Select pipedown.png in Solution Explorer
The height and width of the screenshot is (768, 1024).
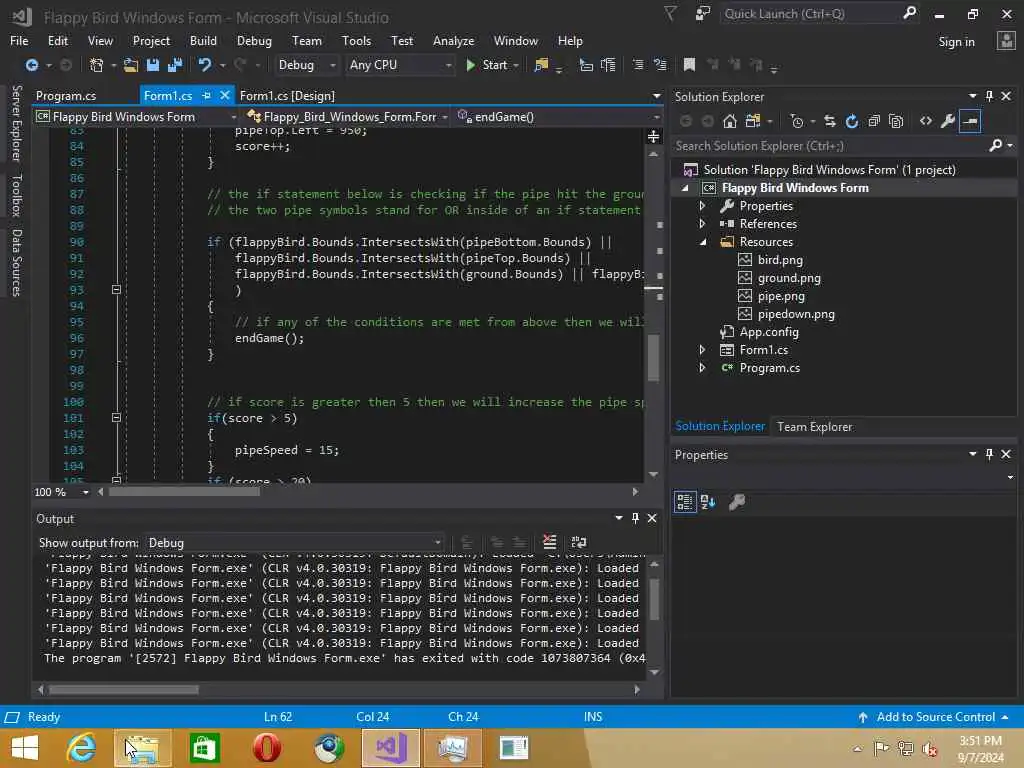(795, 314)
